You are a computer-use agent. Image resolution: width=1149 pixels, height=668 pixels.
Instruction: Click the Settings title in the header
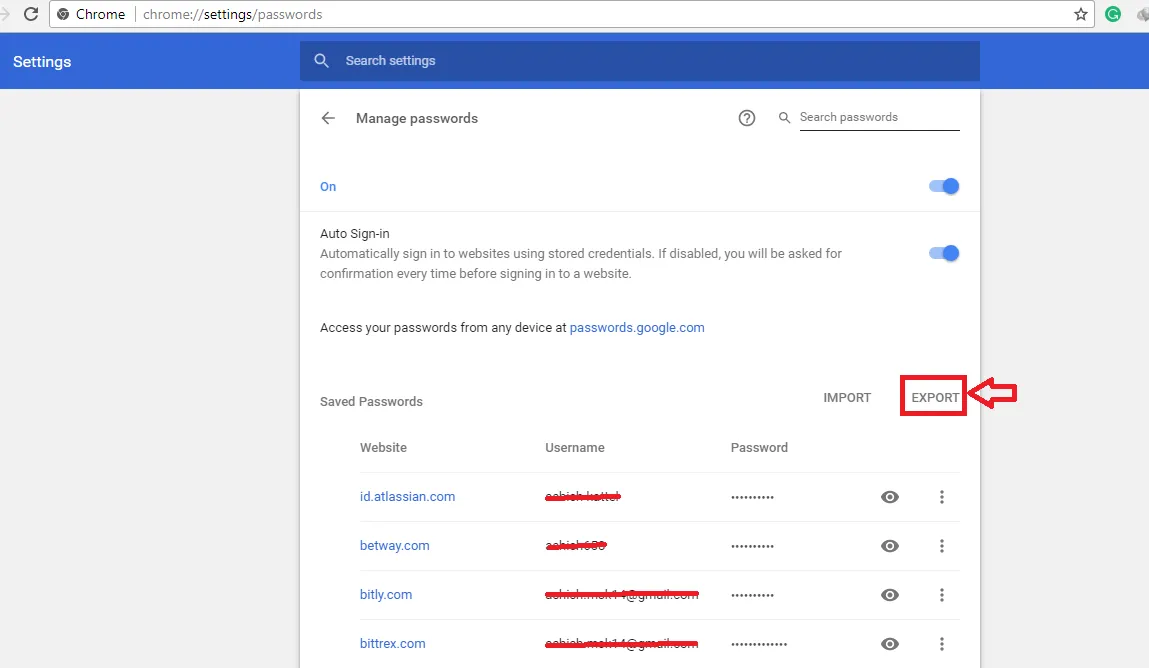[x=42, y=62]
